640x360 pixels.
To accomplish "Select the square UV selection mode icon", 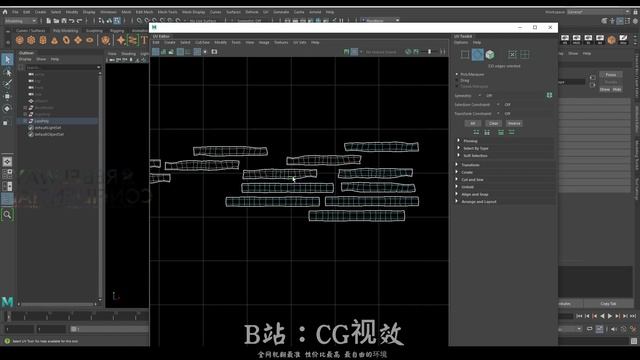I will (x=465, y=54).
